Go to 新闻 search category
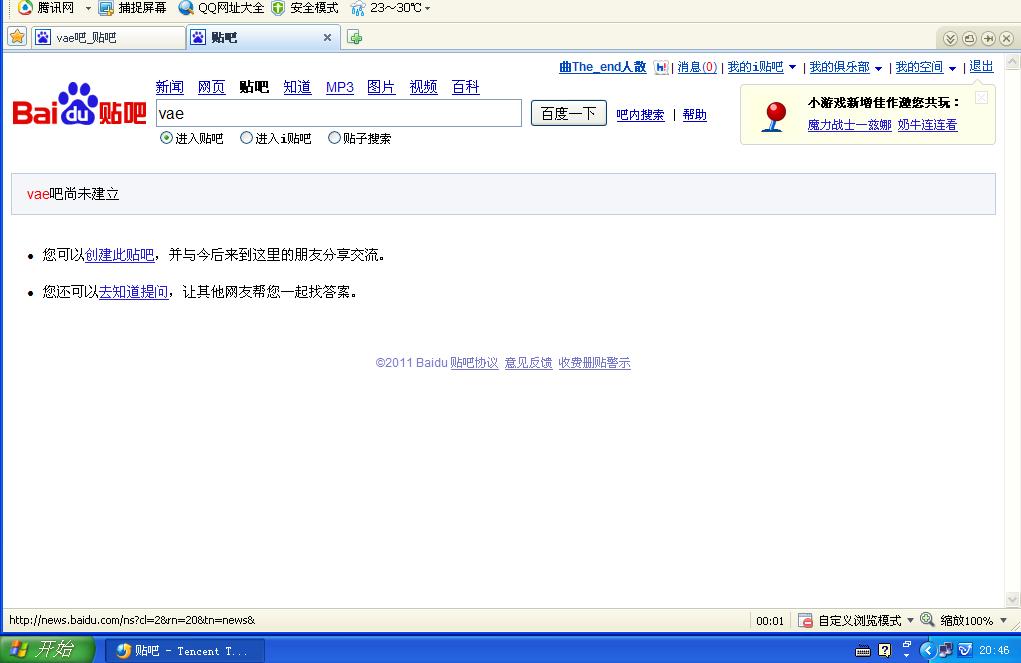Screen dimensions: 1021x663 tap(169, 87)
